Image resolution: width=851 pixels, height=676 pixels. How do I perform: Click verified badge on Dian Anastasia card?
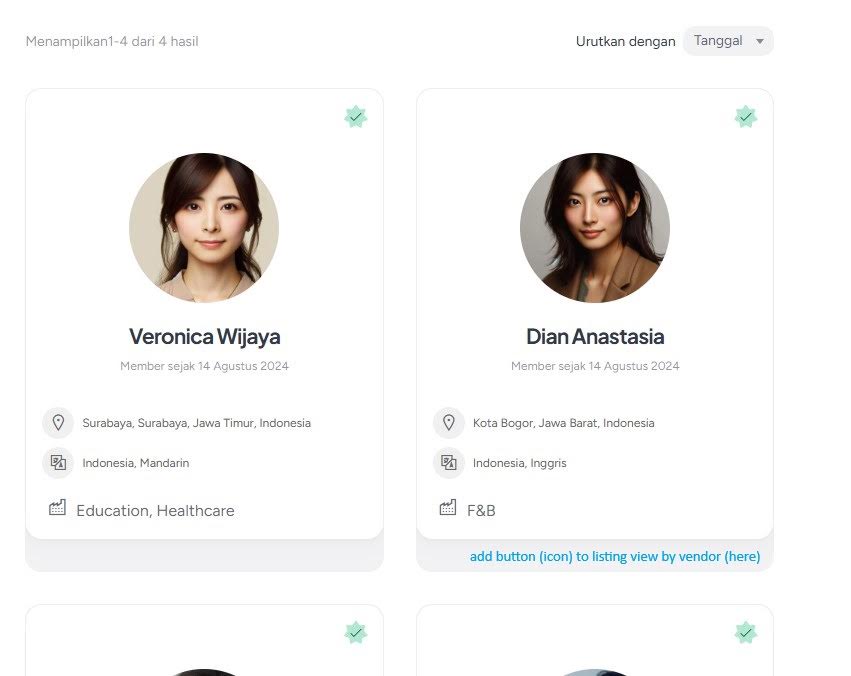pyautogui.click(x=746, y=117)
